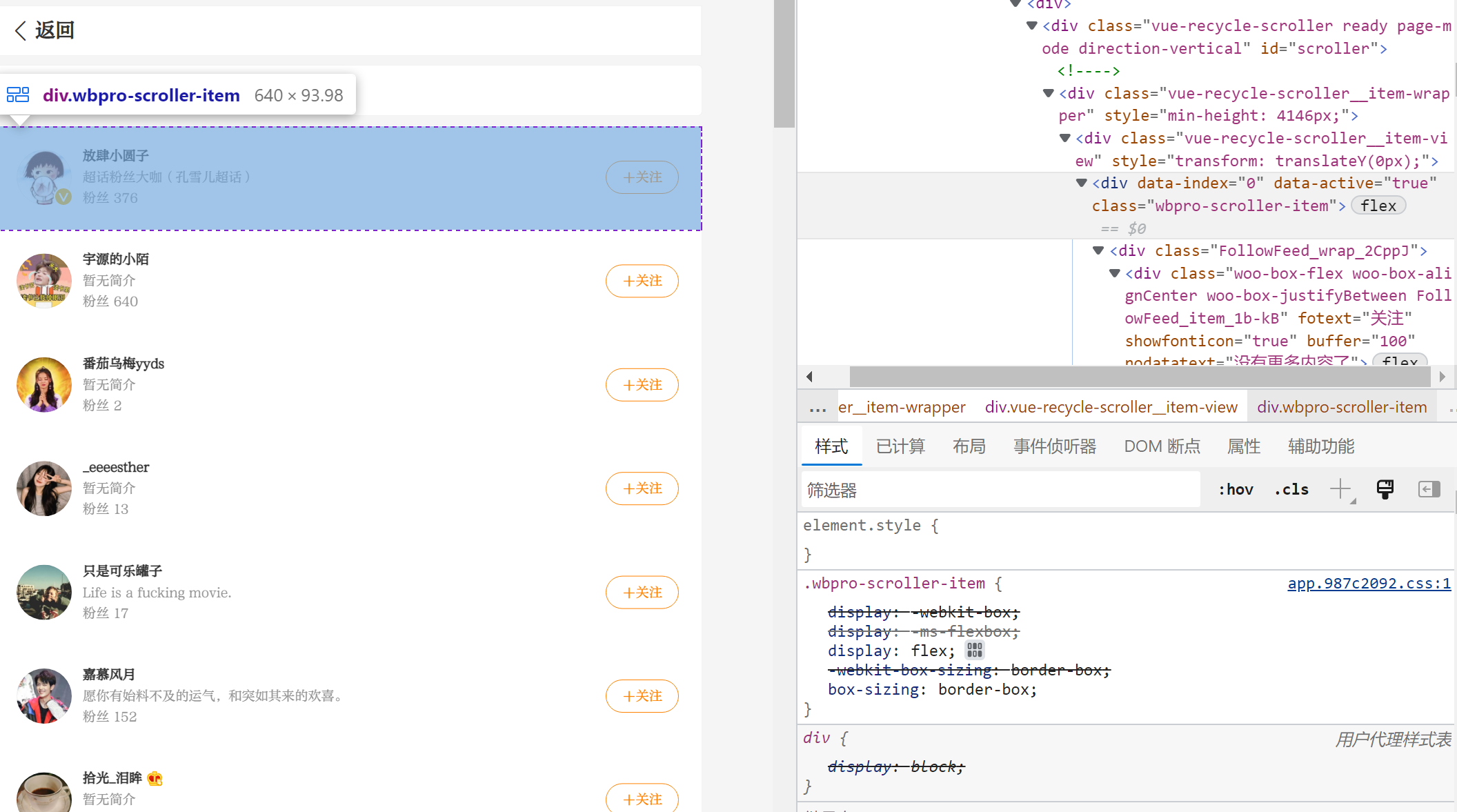Toggle the .cls class editor
This screenshot has height=812, width=1457.
[x=1291, y=490]
